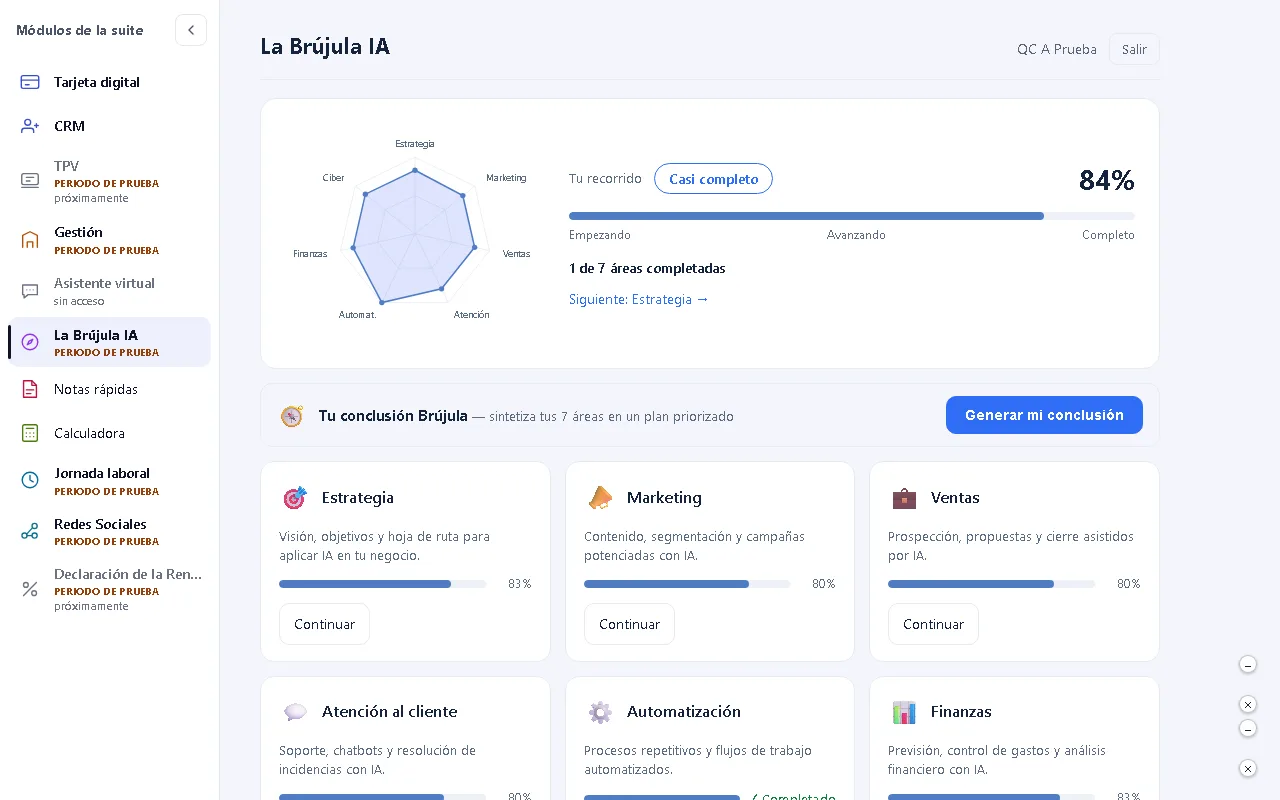This screenshot has width=1280, height=800.
Task: Click the Avanzando label under the progress bar
Action: (x=856, y=235)
